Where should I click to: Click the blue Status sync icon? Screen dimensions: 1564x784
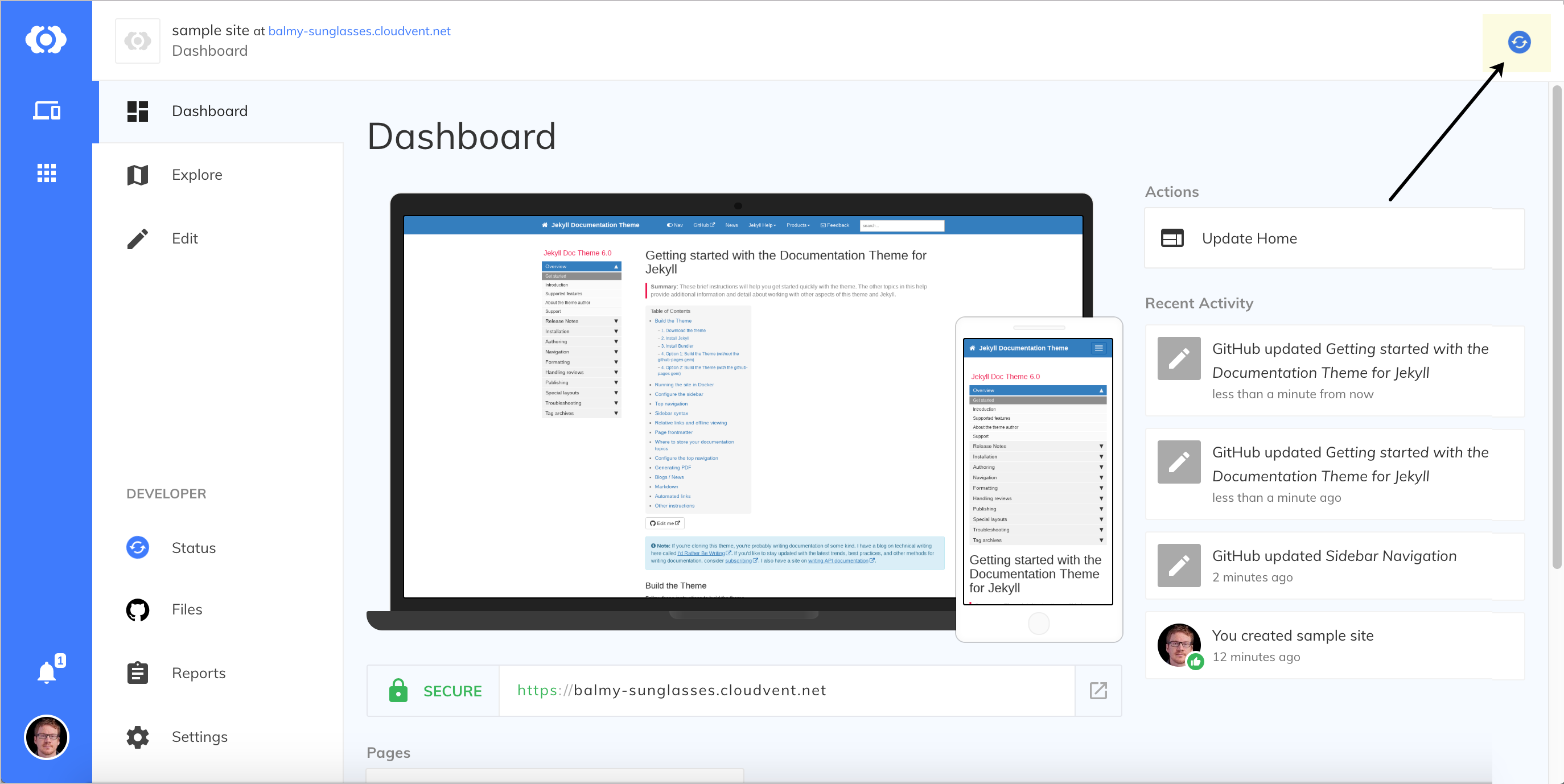pyautogui.click(x=138, y=547)
